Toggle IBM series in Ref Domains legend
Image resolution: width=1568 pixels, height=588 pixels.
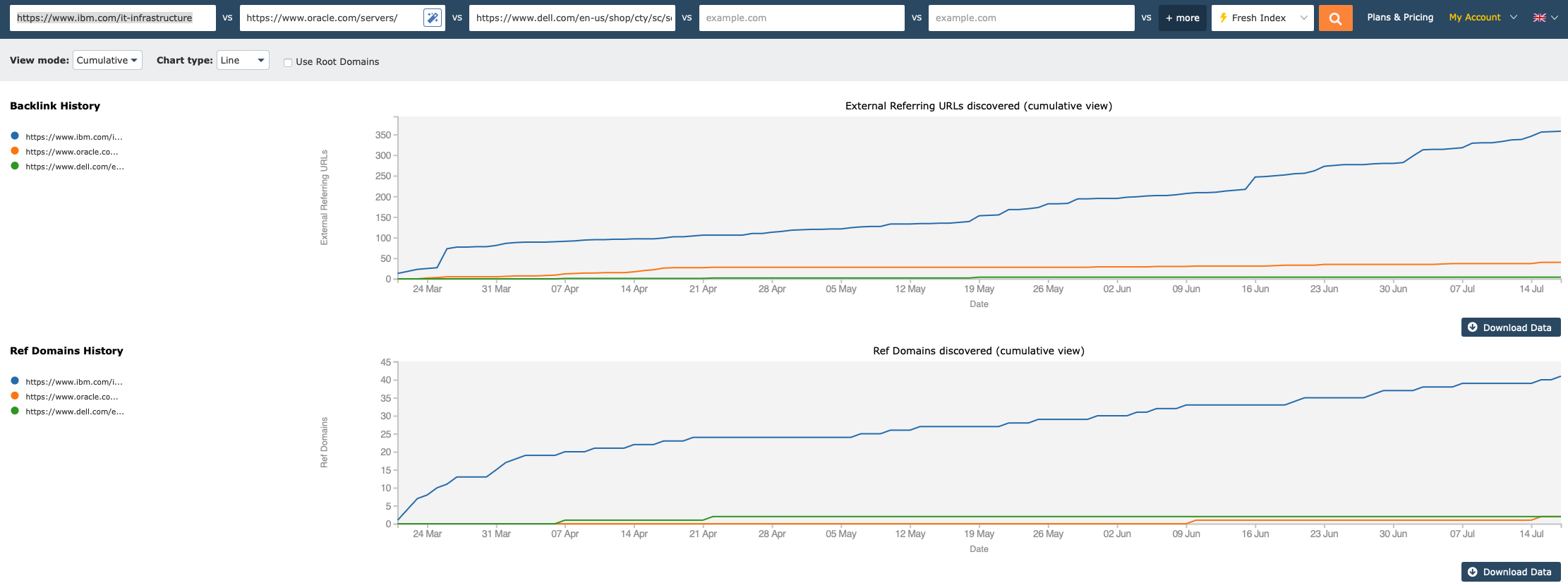(73, 382)
